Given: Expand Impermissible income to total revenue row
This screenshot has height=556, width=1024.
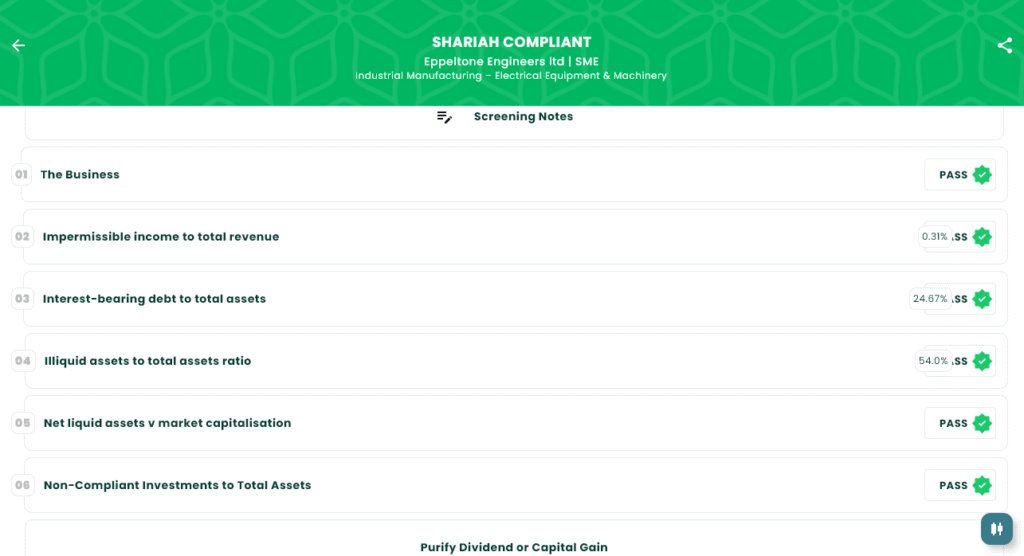Looking at the screenshot, I should click(515, 237).
